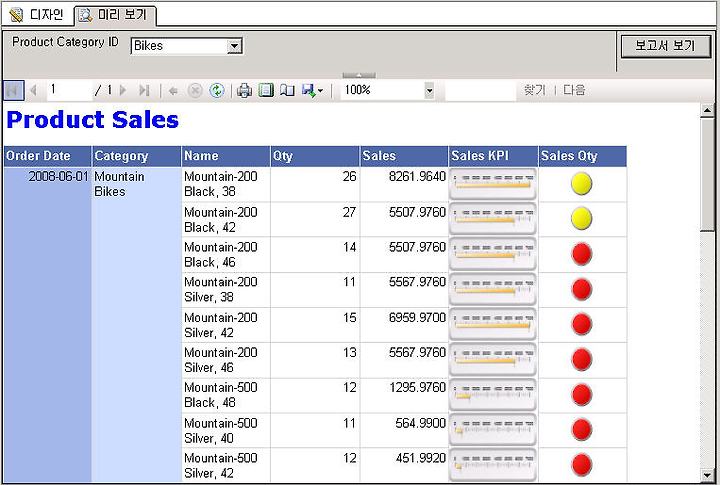Print the report

pyautogui.click(x=244, y=90)
